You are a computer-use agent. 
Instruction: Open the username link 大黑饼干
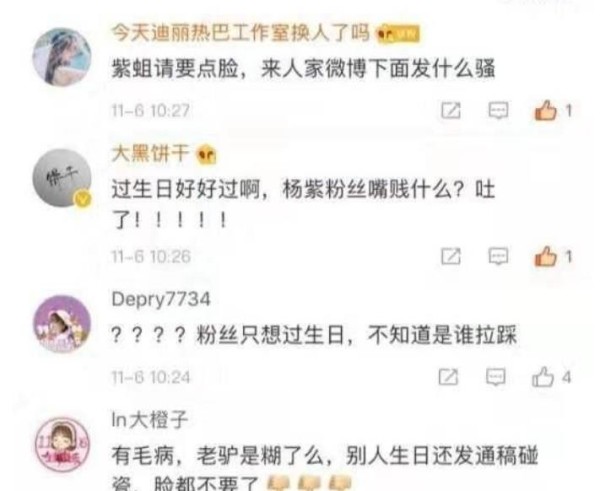(x=150, y=154)
